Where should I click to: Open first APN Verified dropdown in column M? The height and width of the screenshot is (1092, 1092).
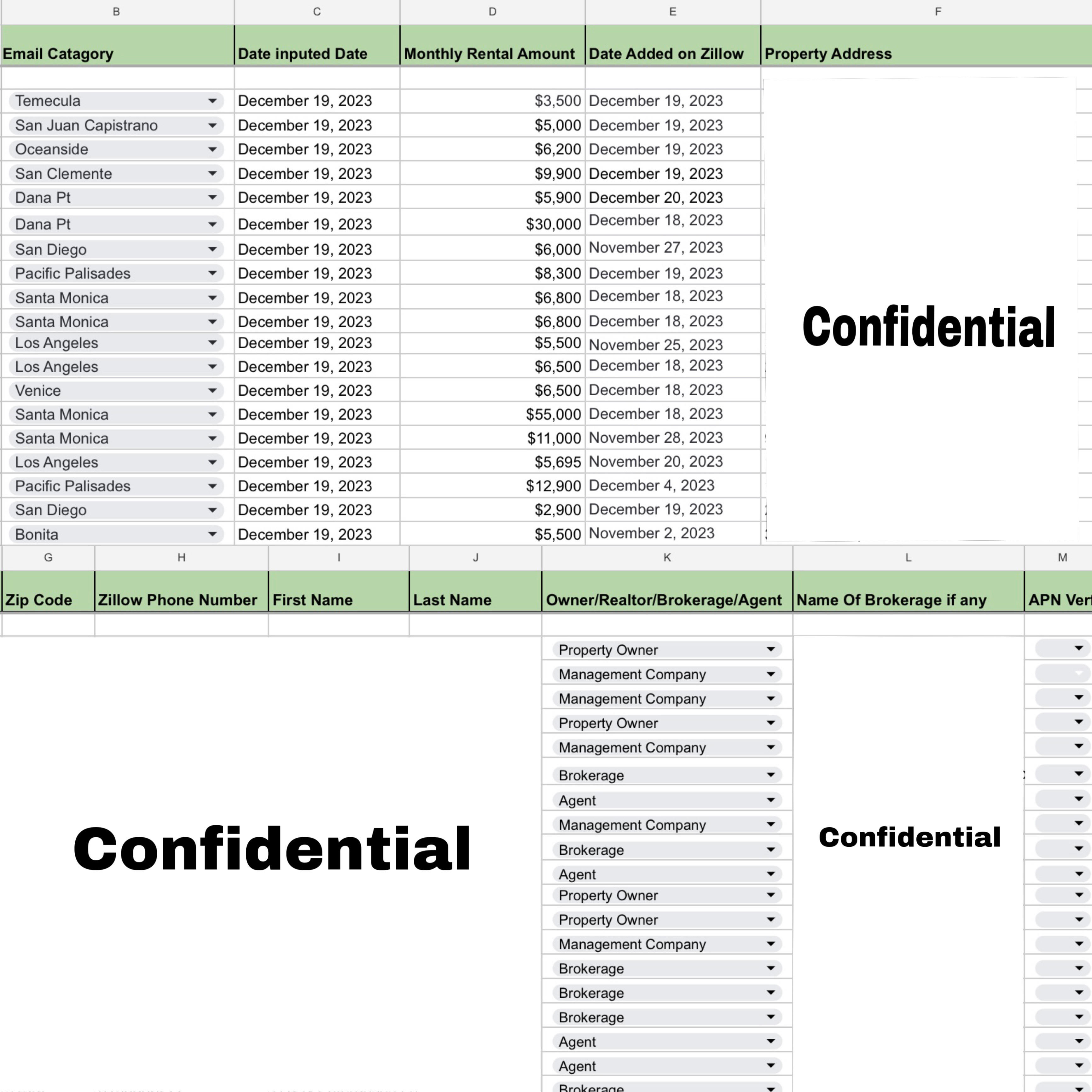pos(1078,648)
